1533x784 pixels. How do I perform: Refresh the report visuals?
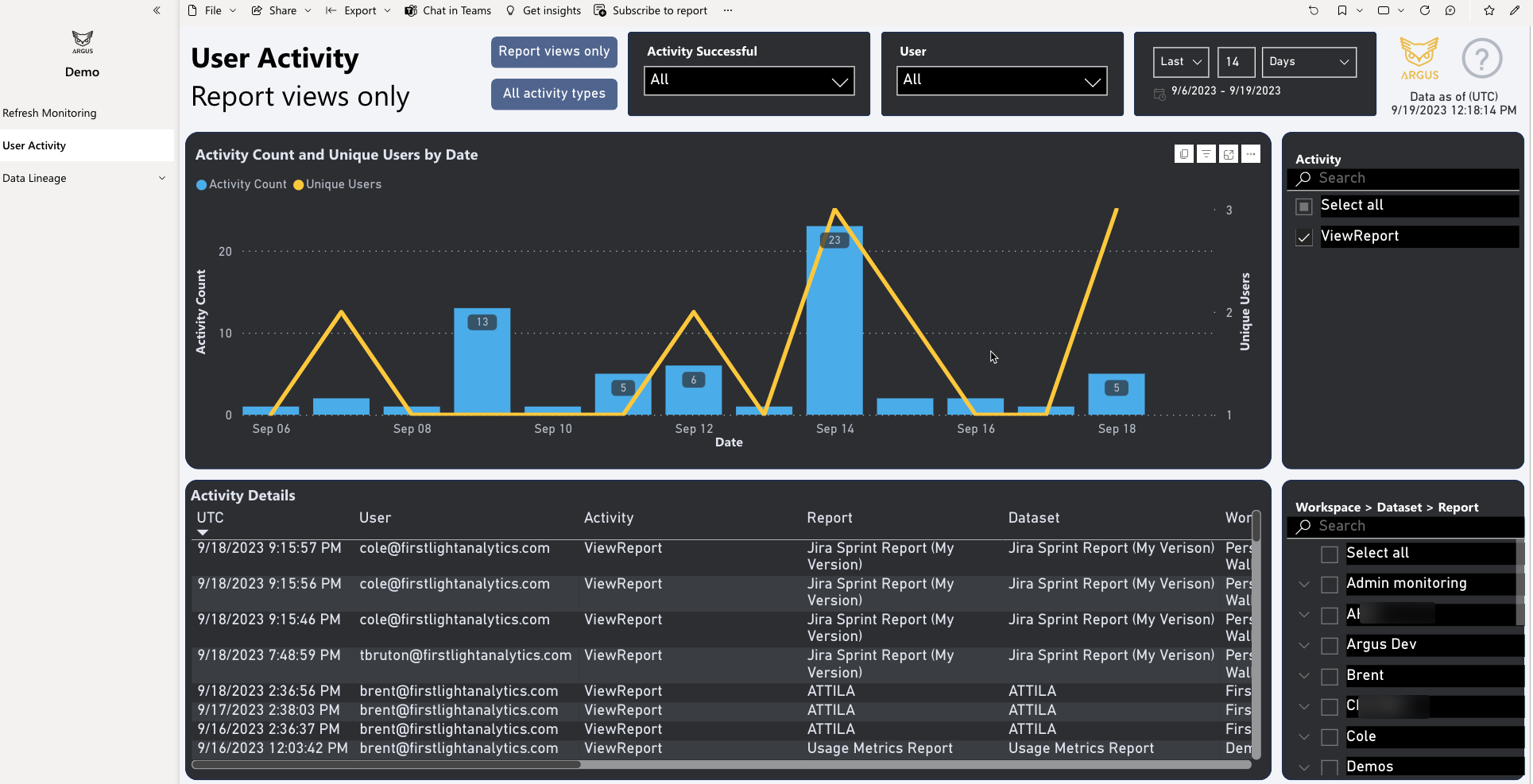click(x=1425, y=10)
